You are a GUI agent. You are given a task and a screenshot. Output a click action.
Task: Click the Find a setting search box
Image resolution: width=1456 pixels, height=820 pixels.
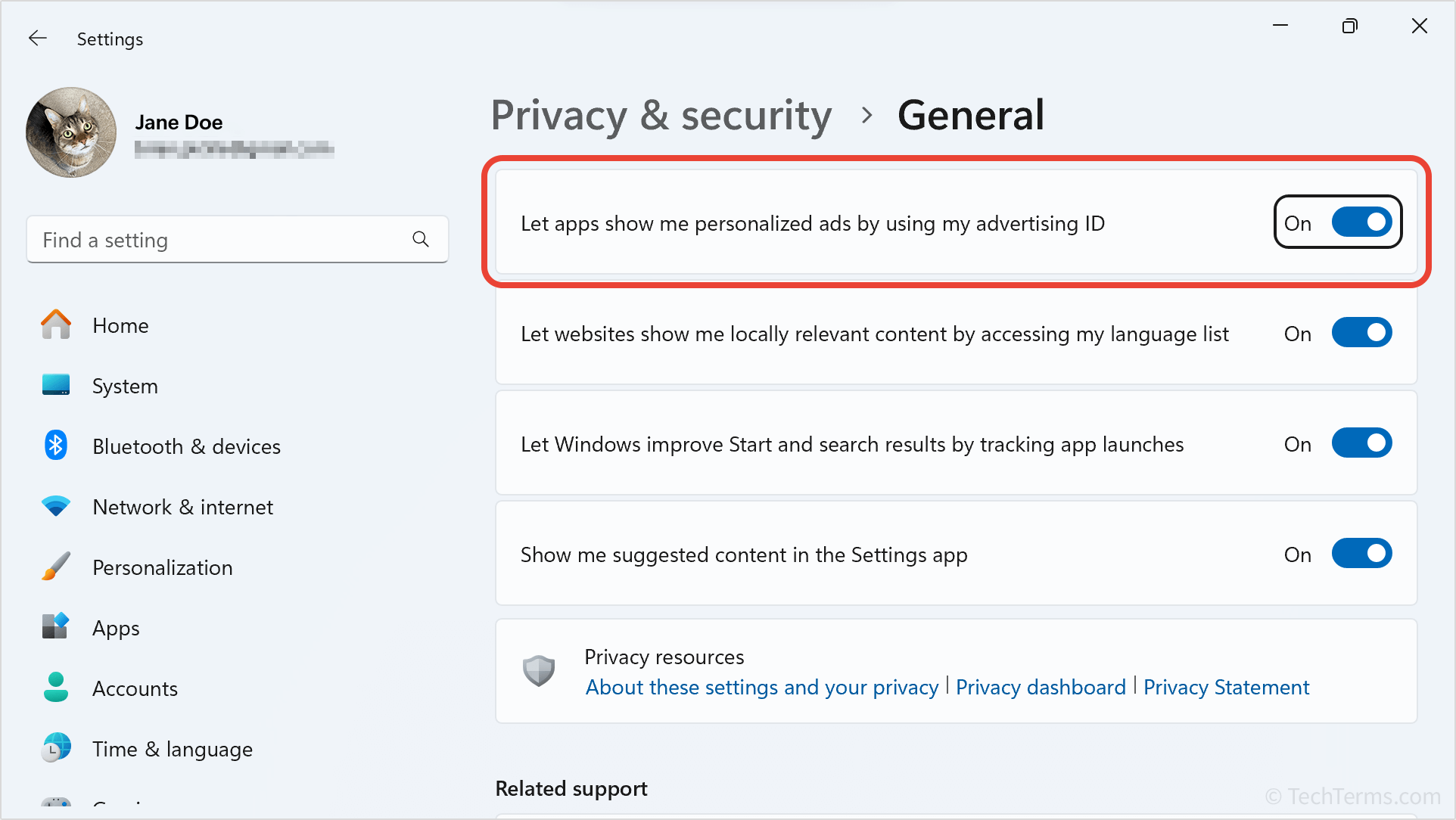coord(238,240)
